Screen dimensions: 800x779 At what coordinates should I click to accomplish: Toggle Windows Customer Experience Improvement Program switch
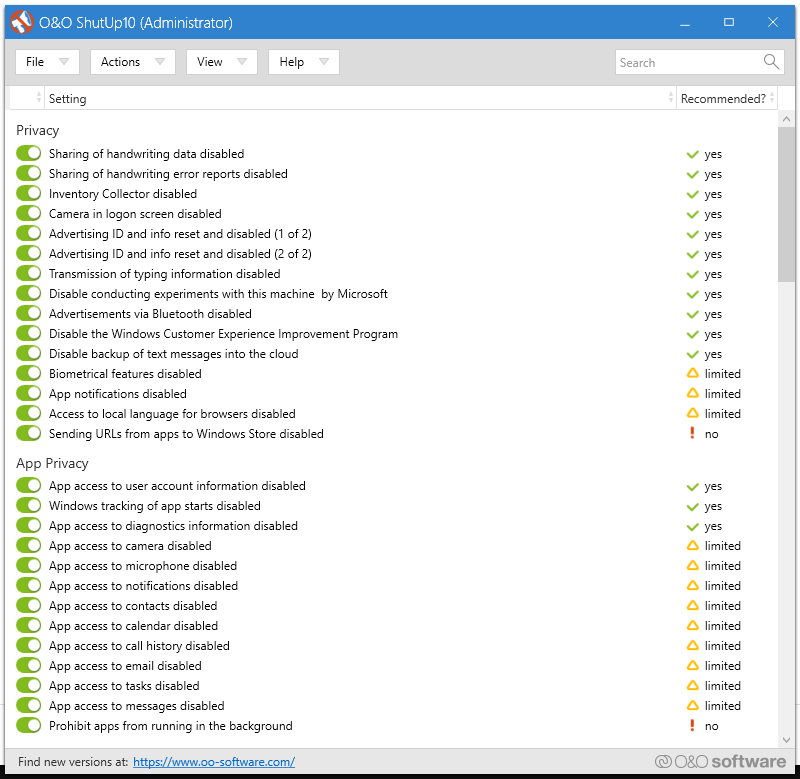(x=29, y=333)
